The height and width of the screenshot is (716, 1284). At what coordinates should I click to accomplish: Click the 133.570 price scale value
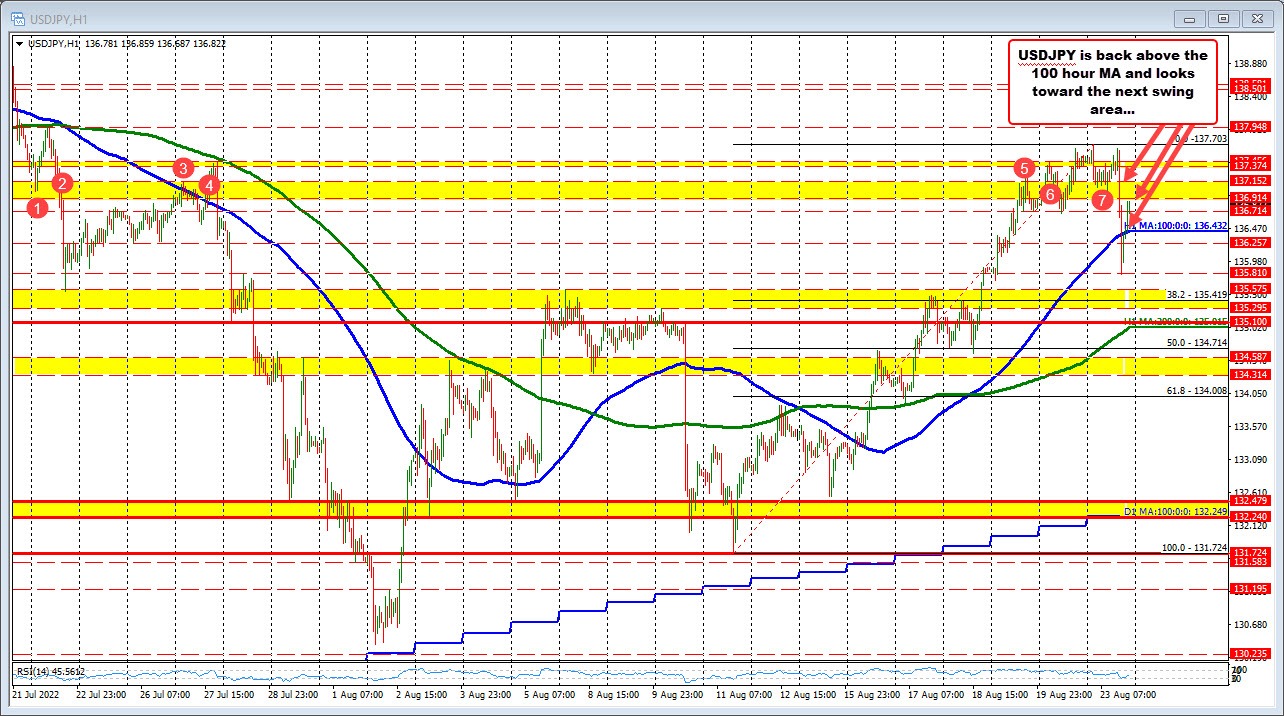1251,427
